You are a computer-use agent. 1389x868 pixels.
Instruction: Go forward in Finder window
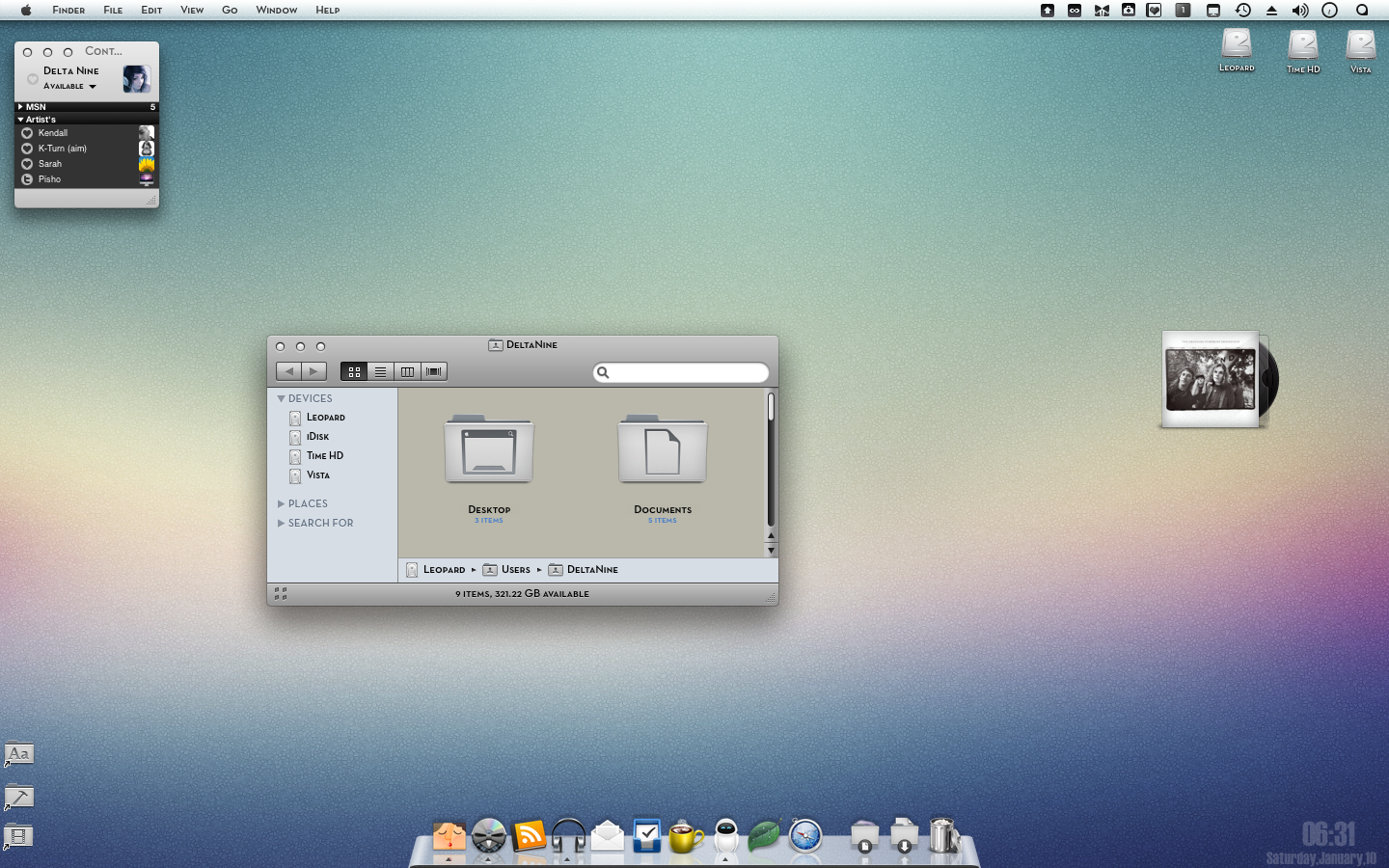point(313,371)
